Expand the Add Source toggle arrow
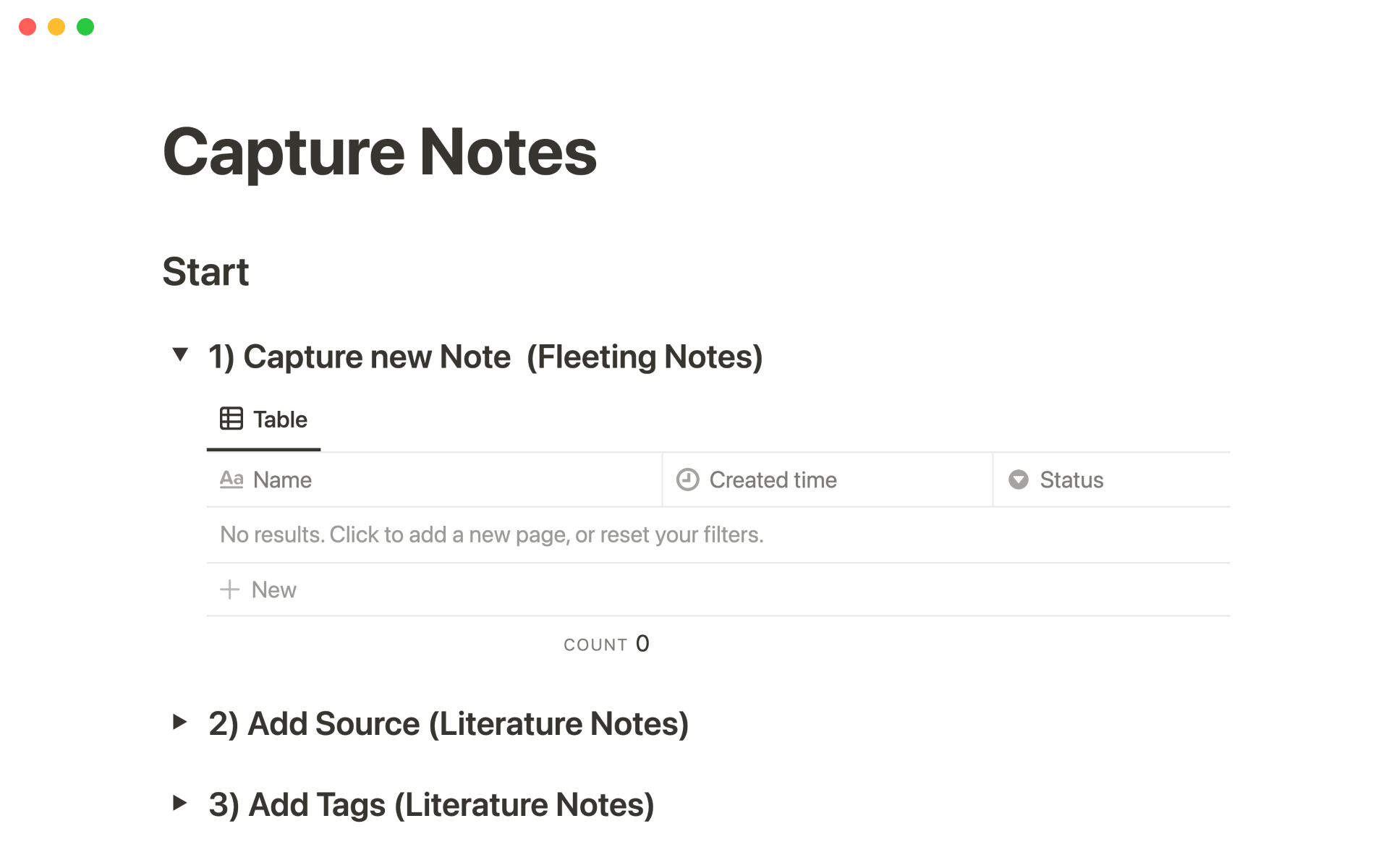Viewport: 1389px width, 868px height. (x=180, y=722)
